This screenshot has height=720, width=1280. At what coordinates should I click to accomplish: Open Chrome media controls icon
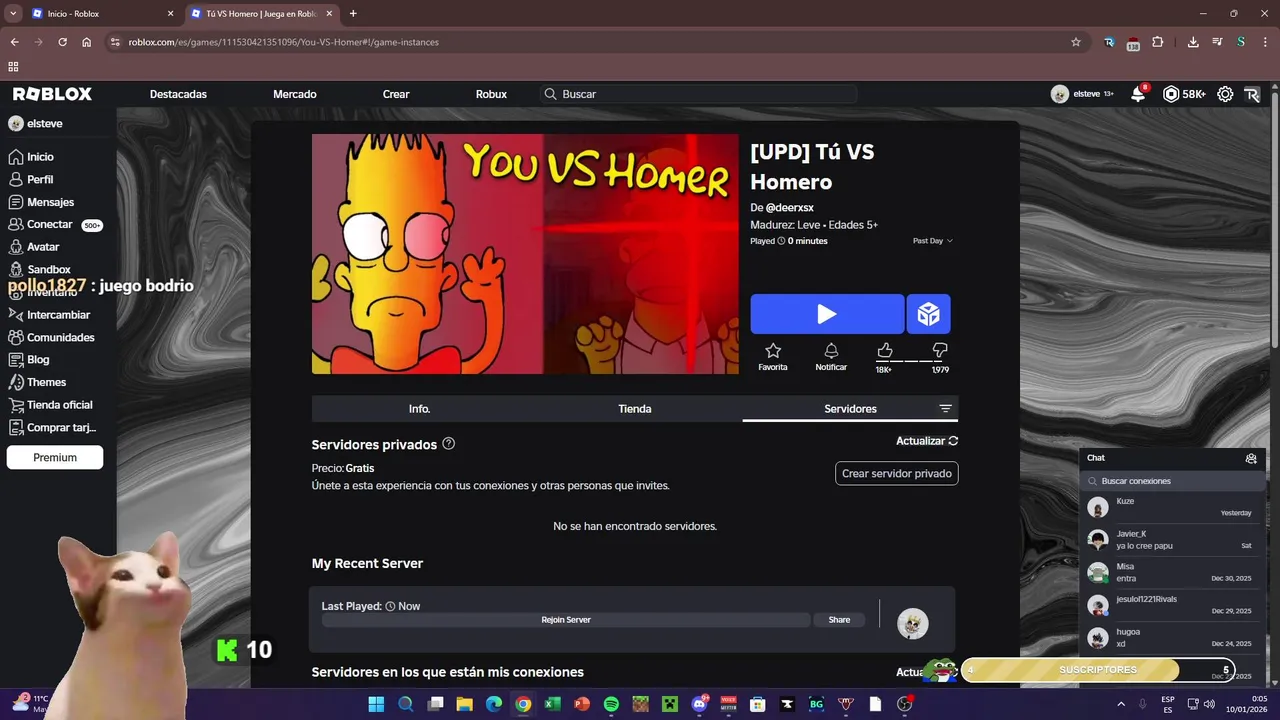(x=1217, y=42)
